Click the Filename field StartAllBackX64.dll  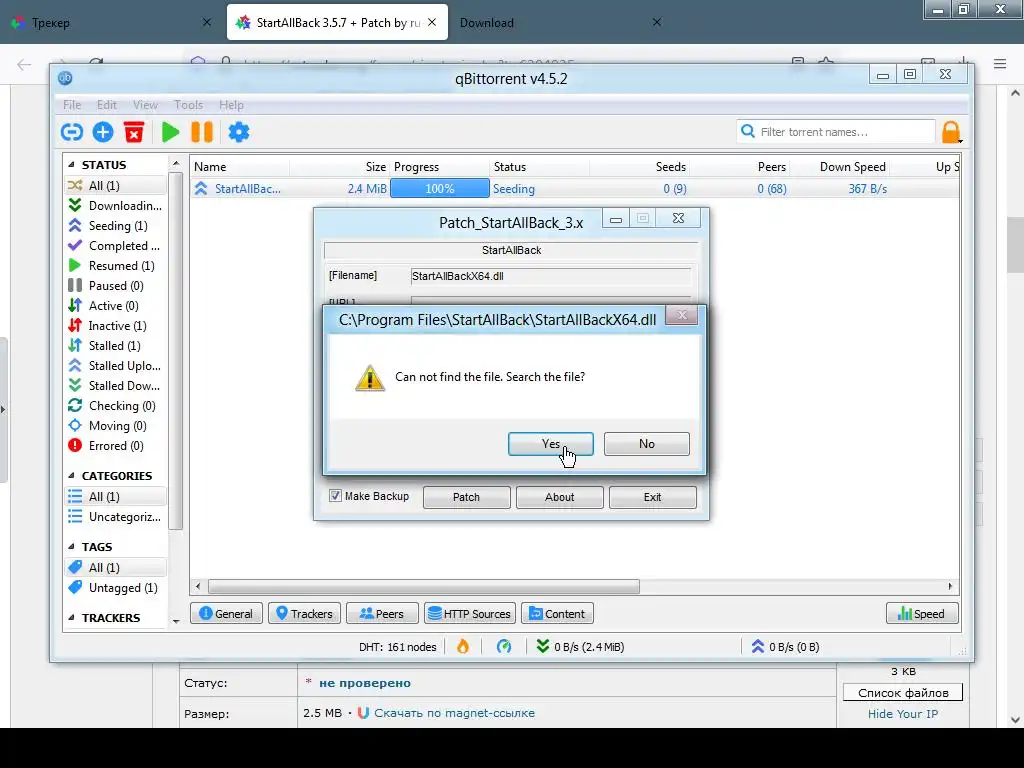tap(551, 276)
